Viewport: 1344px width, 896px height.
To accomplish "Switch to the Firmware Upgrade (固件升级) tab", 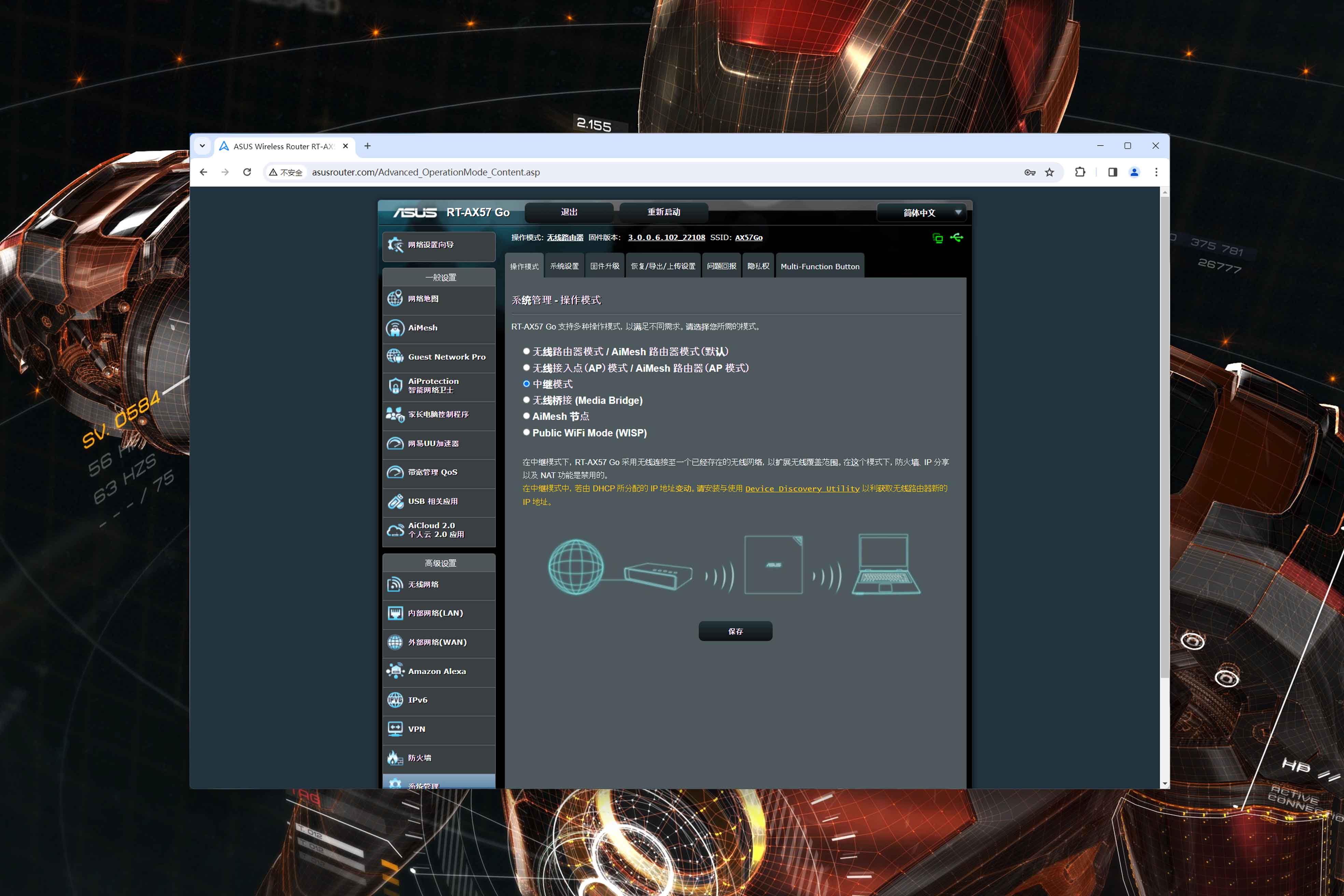I will click(x=605, y=266).
